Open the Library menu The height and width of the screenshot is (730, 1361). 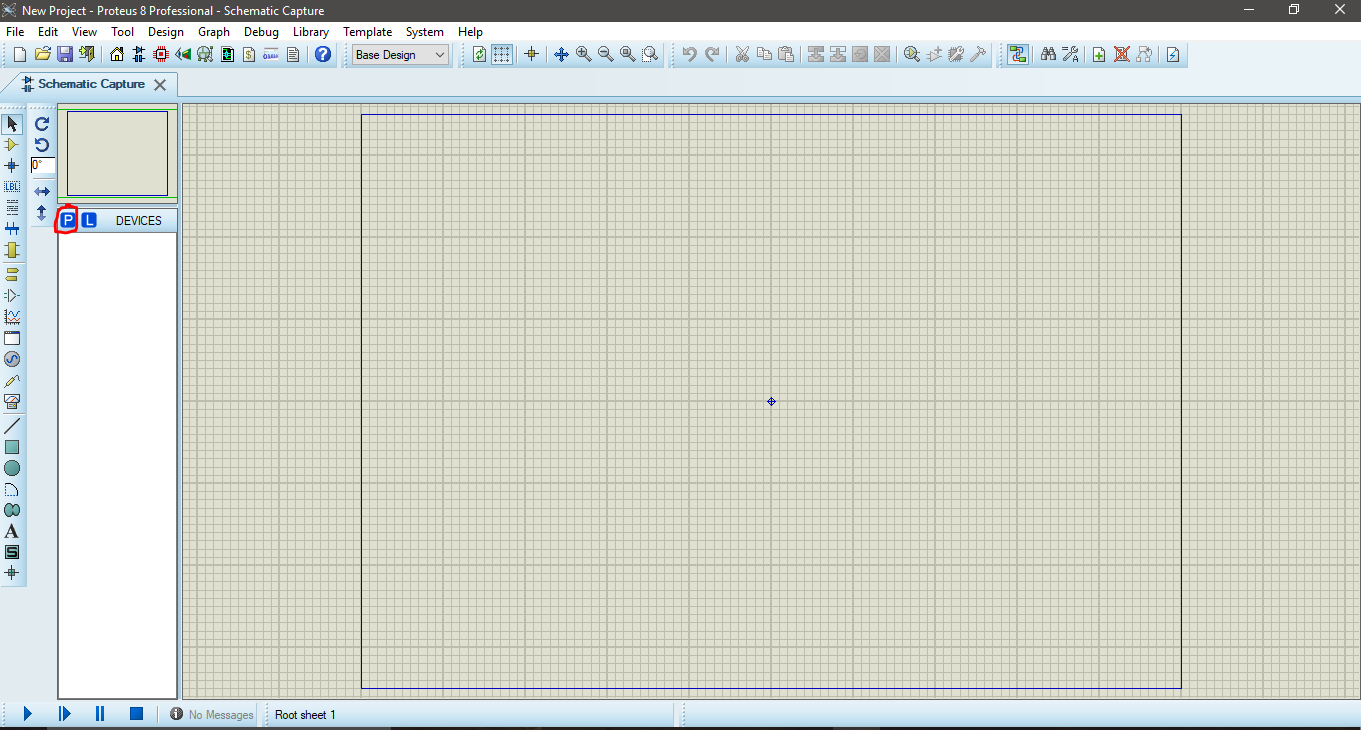pos(310,31)
